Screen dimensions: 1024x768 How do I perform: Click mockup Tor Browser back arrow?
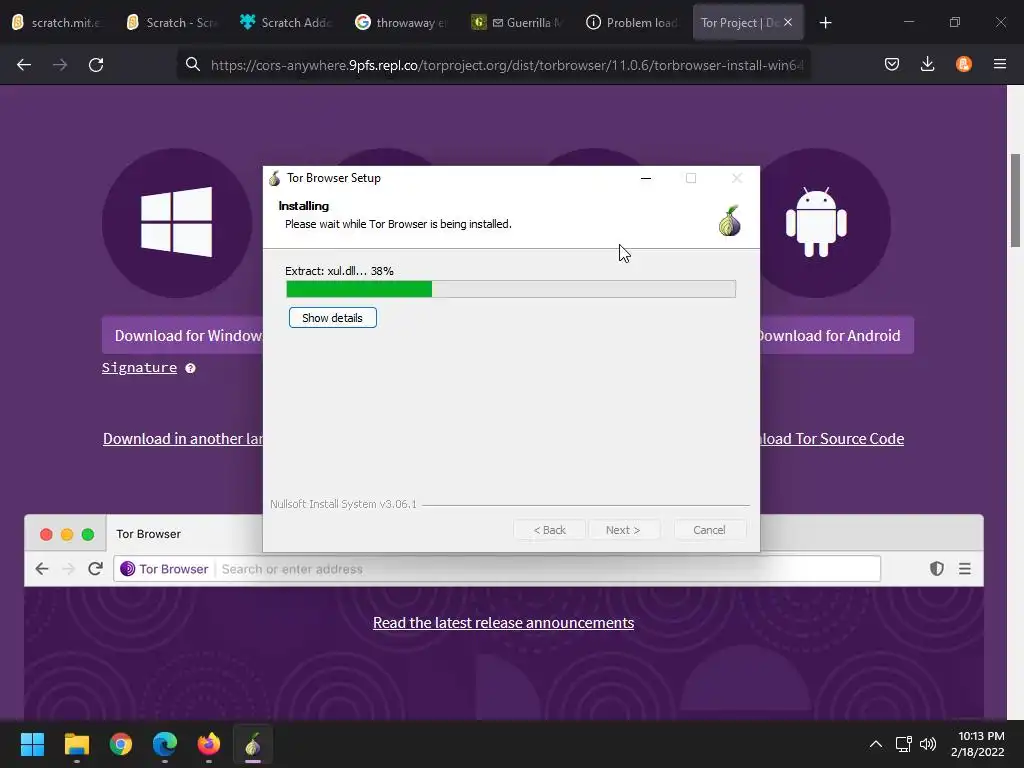point(42,569)
